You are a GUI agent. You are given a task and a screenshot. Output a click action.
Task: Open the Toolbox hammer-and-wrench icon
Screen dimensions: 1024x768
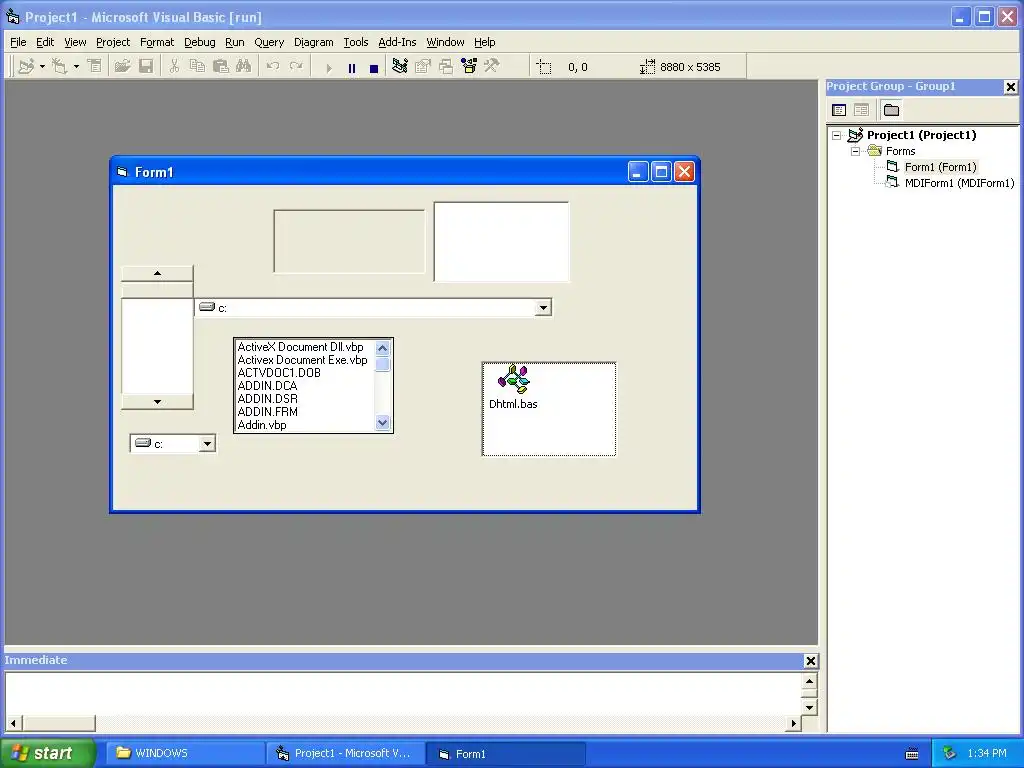pos(492,67)
